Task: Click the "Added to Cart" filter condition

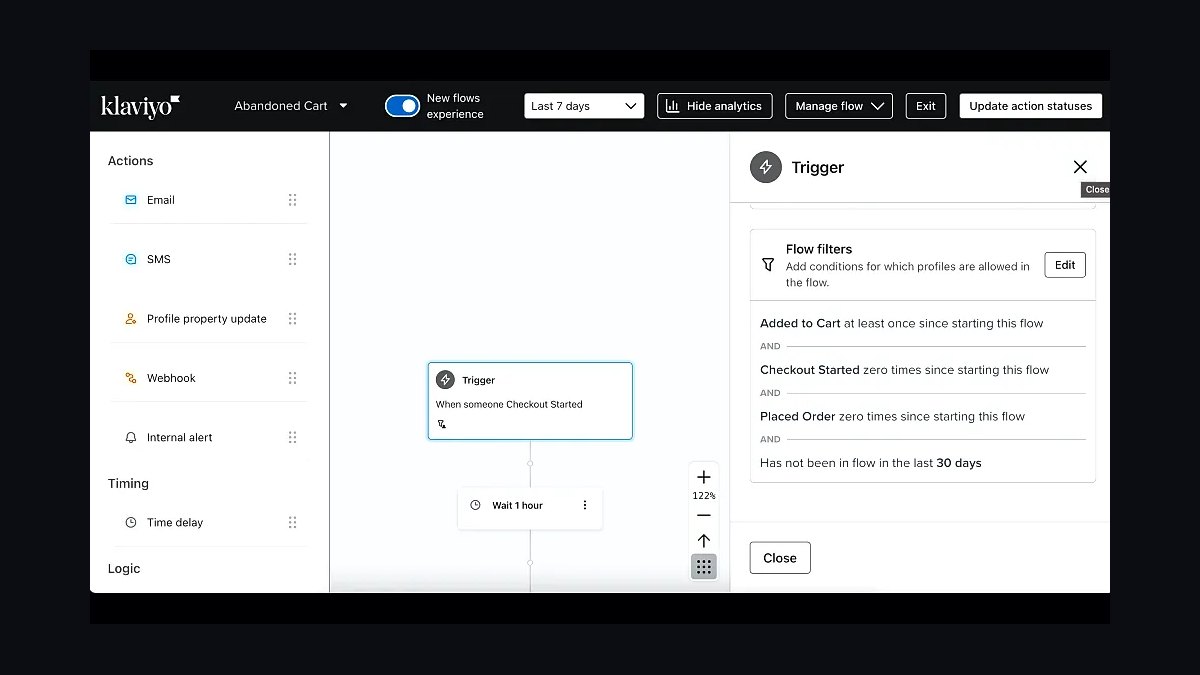Action: click(x=901, y=324)
